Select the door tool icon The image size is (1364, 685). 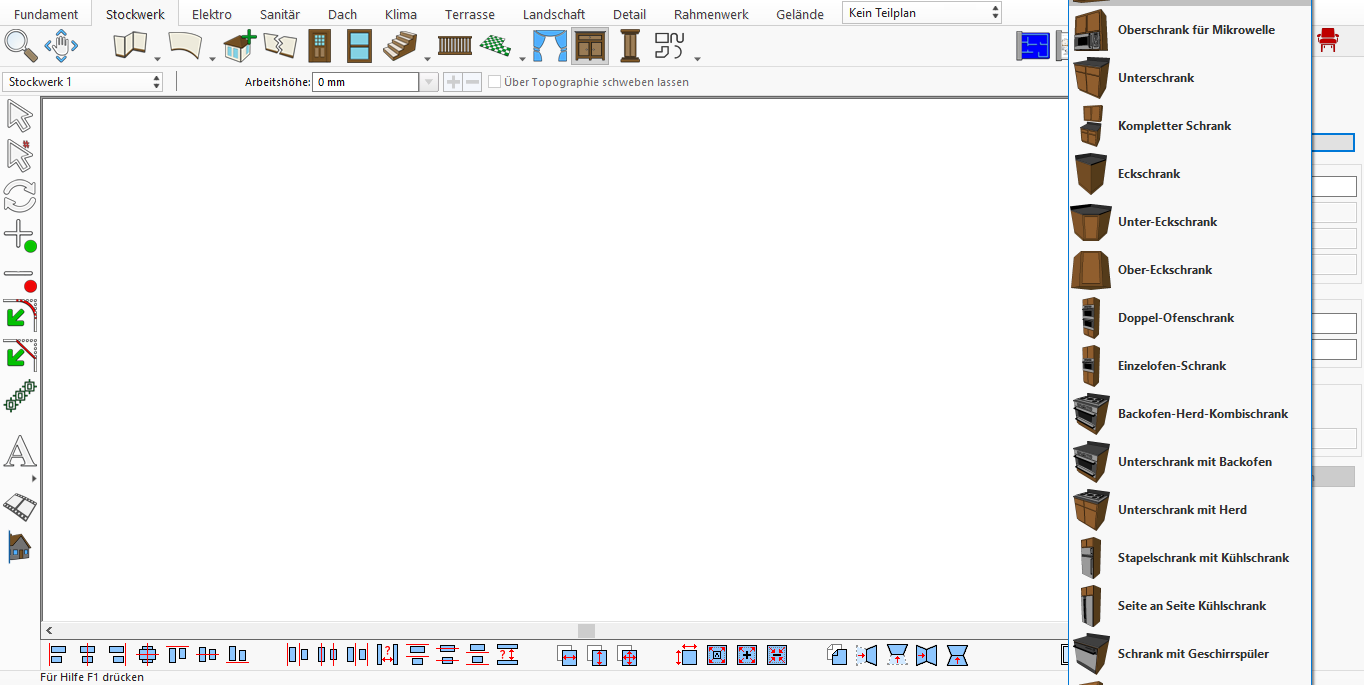[319, 46]
